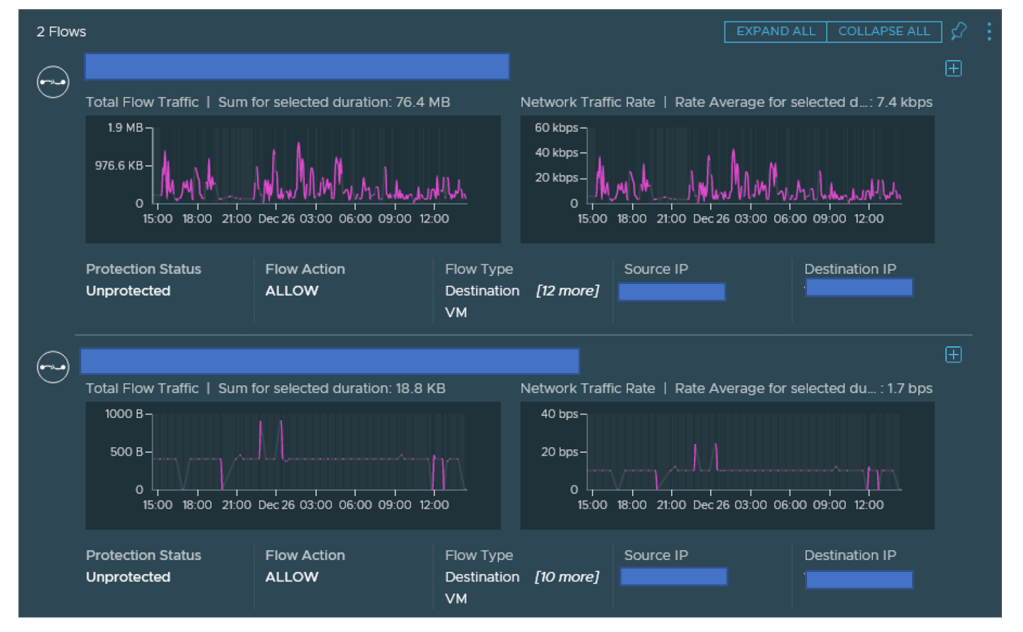Viewport: 1023px width, 632px height.
Task: Click the 18.8 KB Total Flow Traffic chart
Action: pyautogui.click(x=292, y=465)
